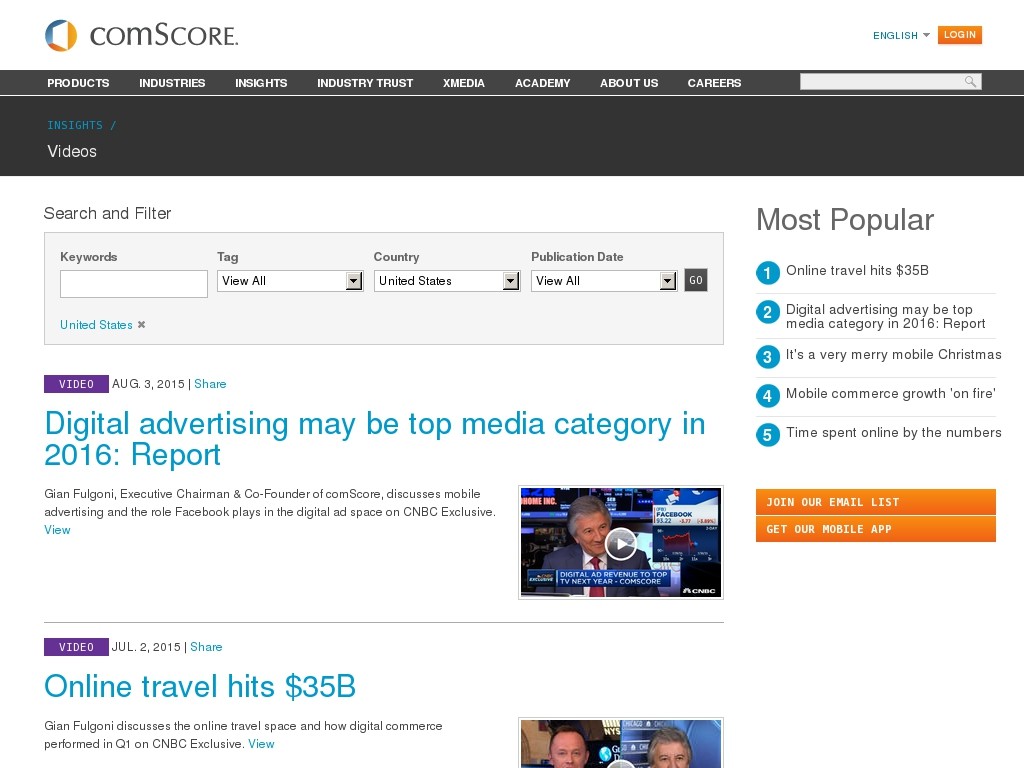1024x768 pixels.
Task: Click the number 5 popular rank badge
Action: click(768, 435)
